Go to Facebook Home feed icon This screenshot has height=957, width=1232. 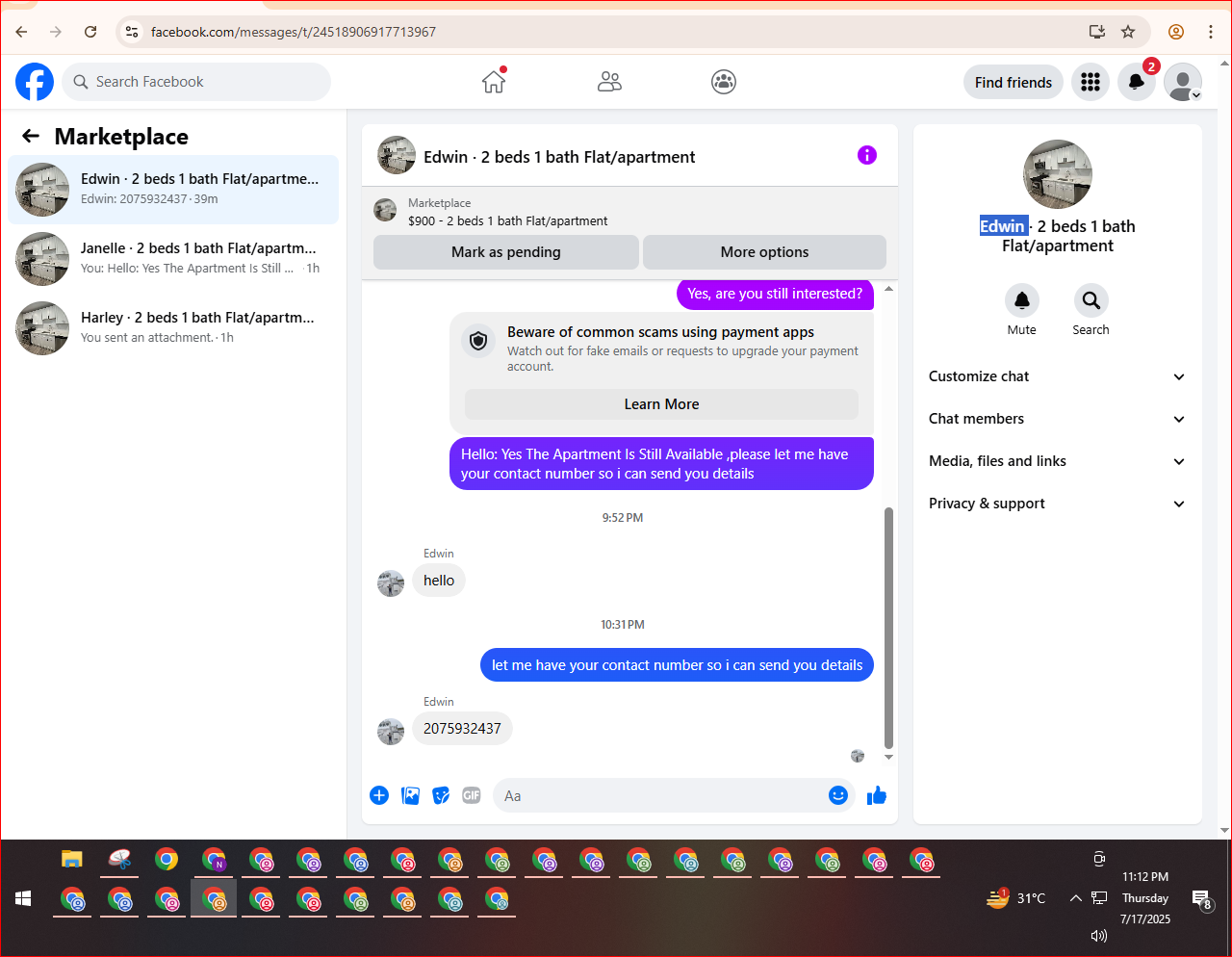[x=494, y=82]
